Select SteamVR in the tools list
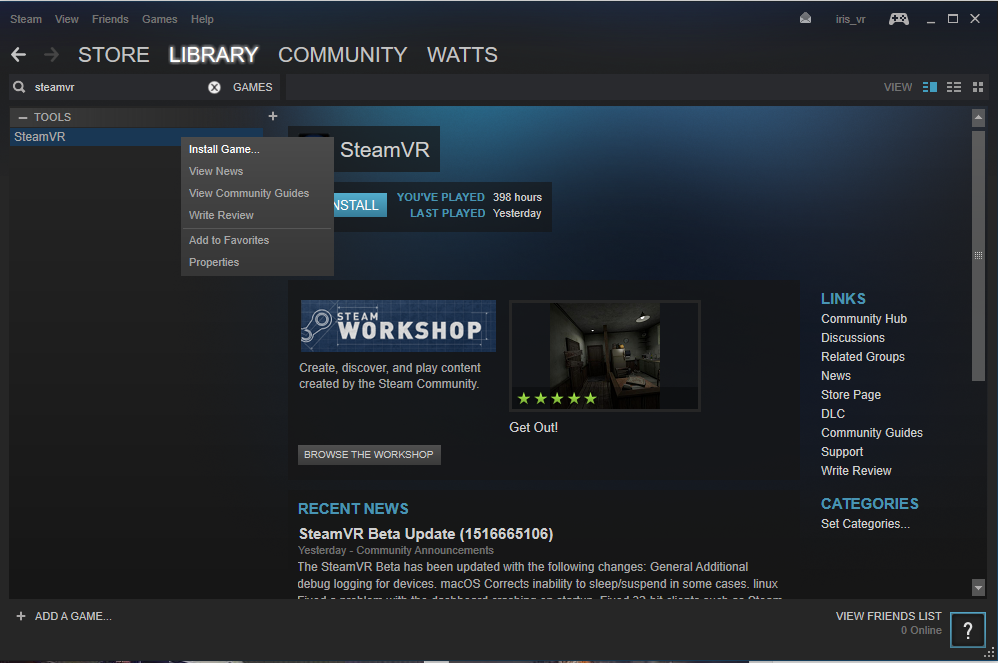The height and width of the screenshot is (663, 998). point(136,137)
